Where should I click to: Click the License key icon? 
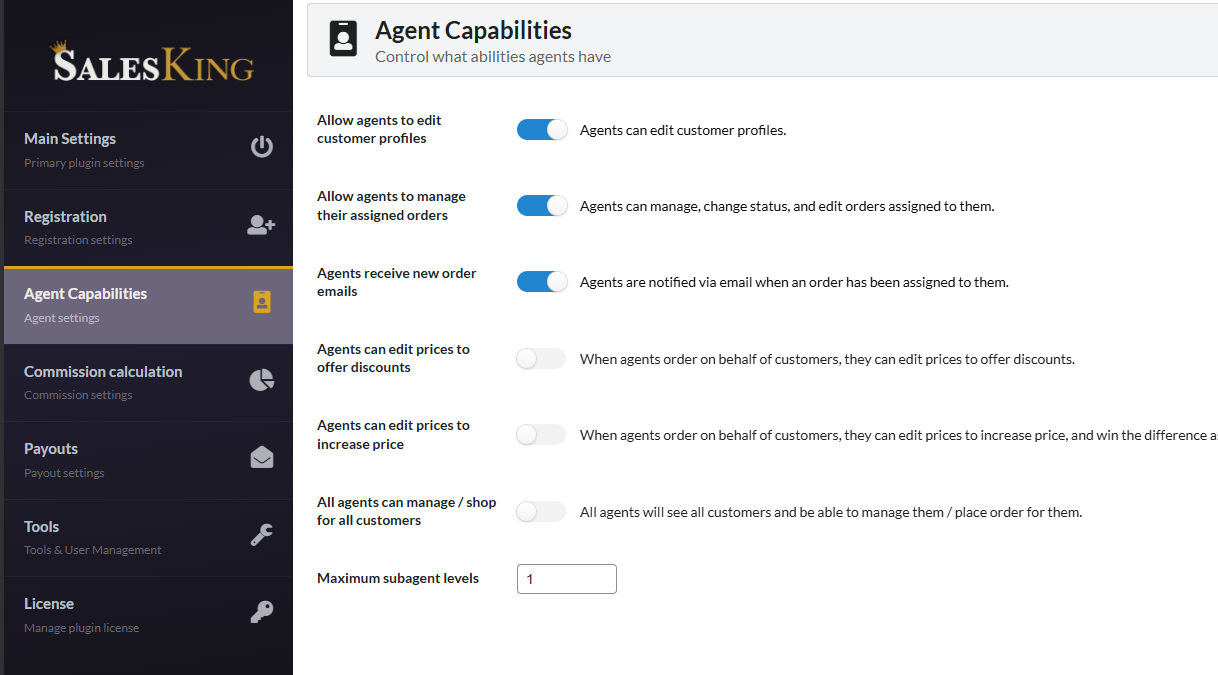pyautogui.click(x=261, y=612)
